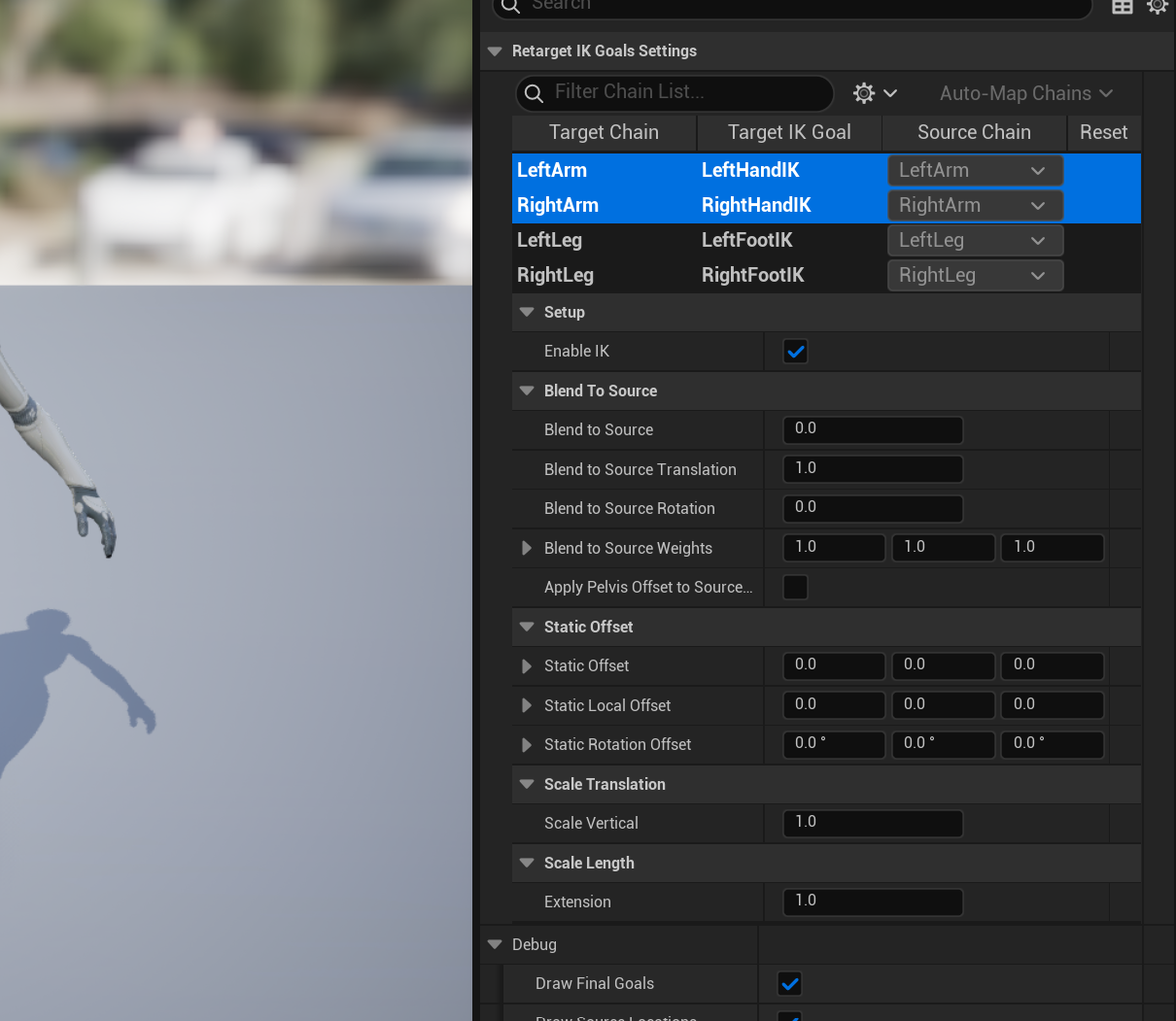Open the Auto-Map Chains dropdown menu
Viewport: 1176px width, 1021px height.
coord(1025,93)
